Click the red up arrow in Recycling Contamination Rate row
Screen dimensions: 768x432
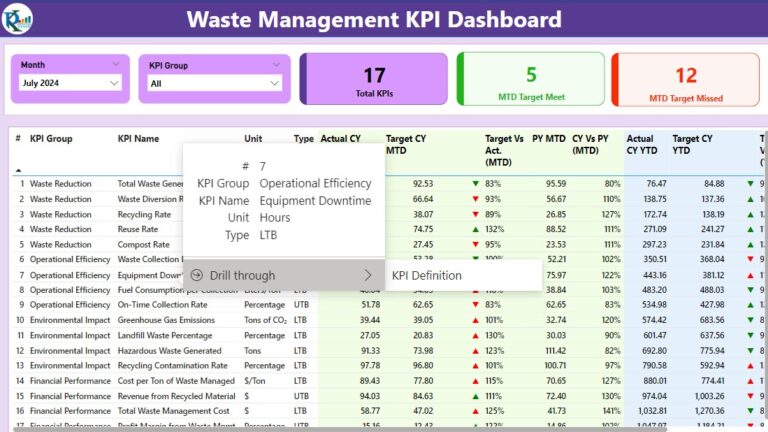[x=475, y=365]
